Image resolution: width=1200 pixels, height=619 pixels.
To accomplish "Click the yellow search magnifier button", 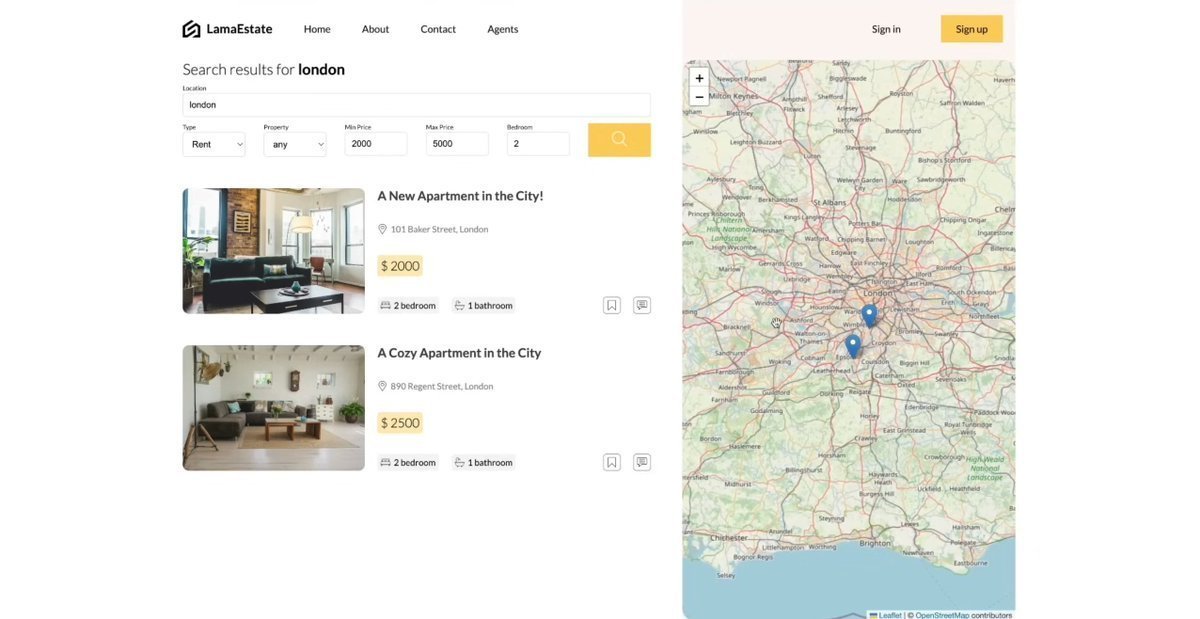I will click(x=619, y=140).
